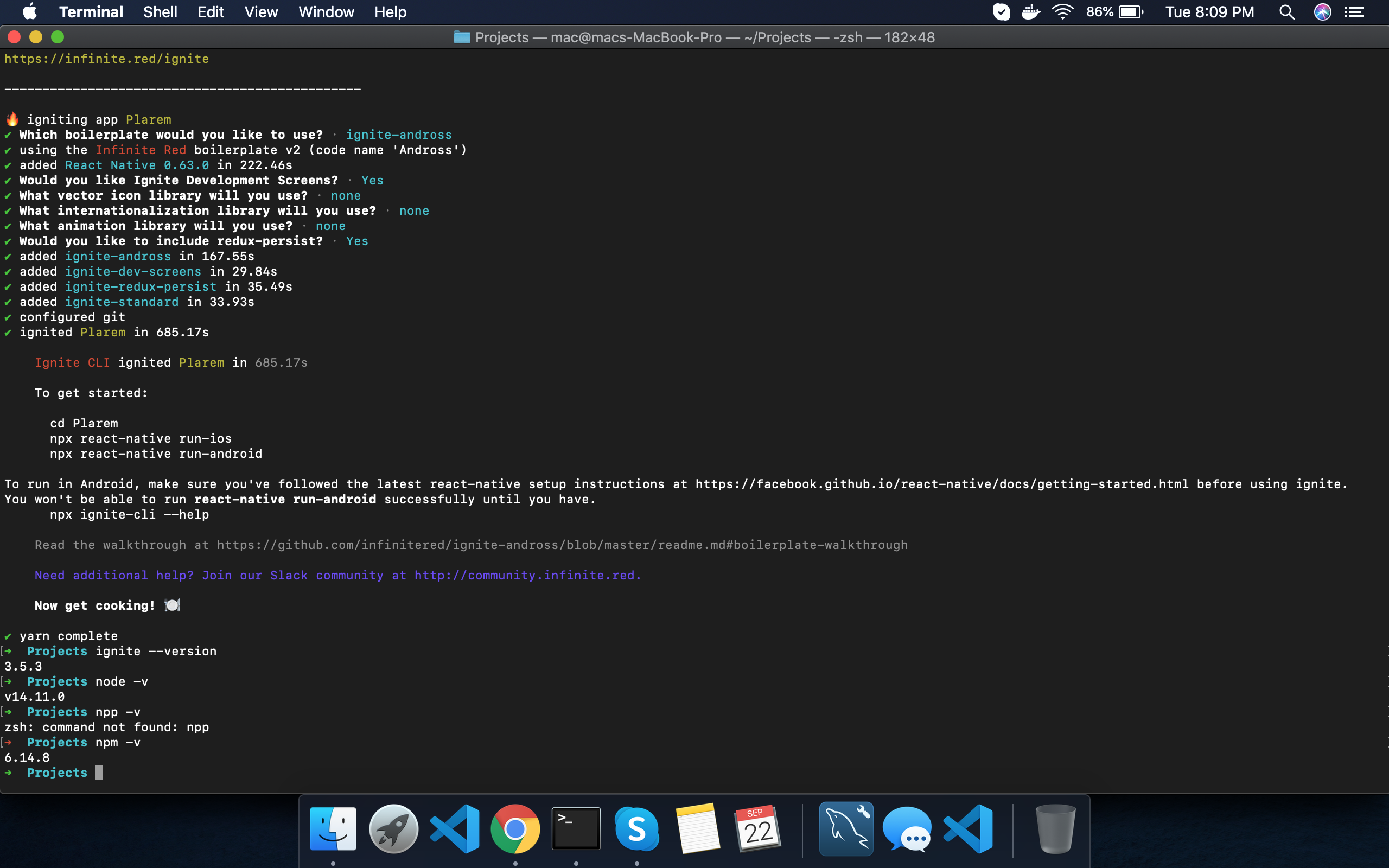Open Trash in the Dock
The width and height of the screenshot is (1389, 868).
point(1055,828)
